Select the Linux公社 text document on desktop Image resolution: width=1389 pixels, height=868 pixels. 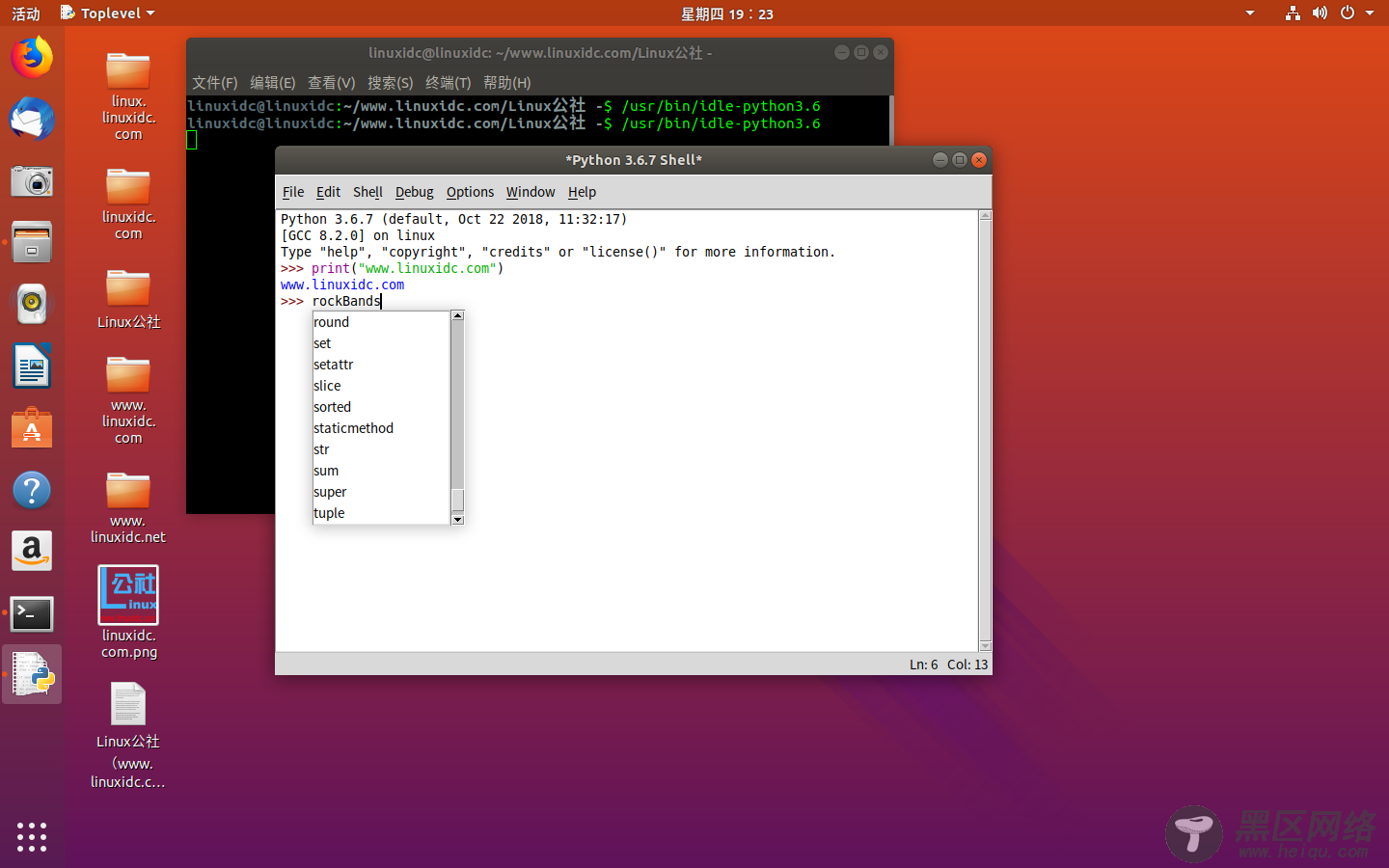(128, 736)
